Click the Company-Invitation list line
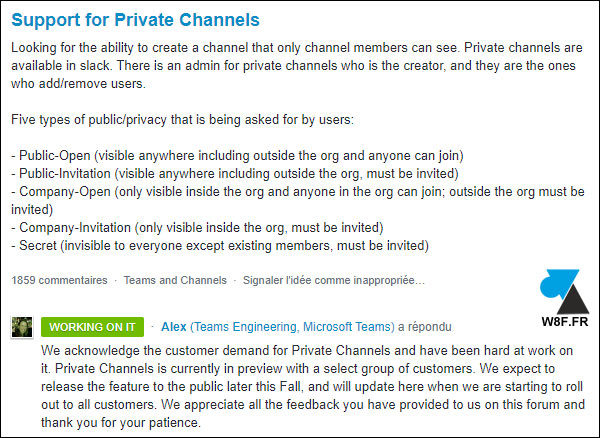The height and width of the screenshot is (438, 600). pos(197,228)
